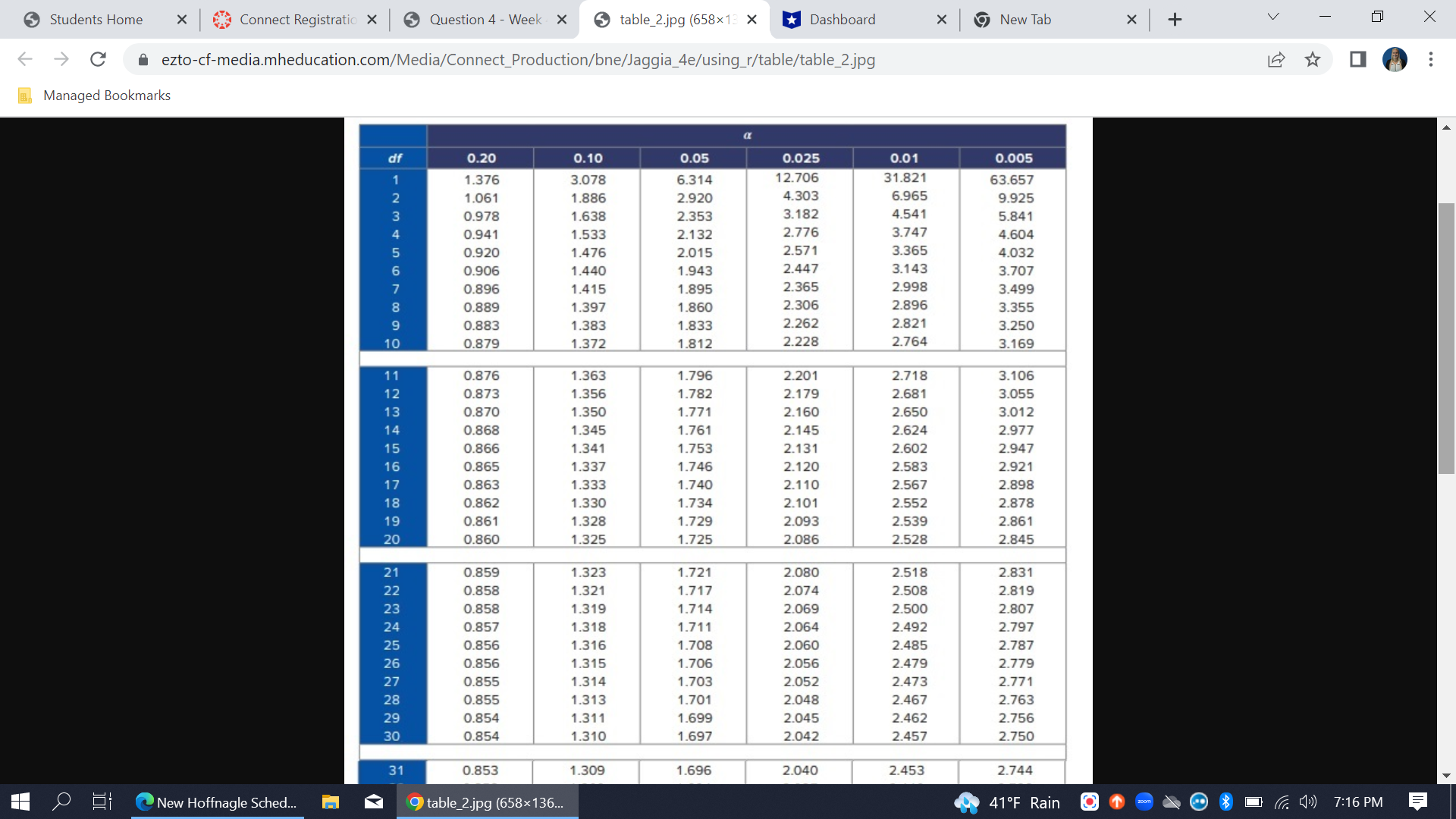Open the tab search dropdown
This screenshot has height=819, width=1456.
pos(1273,17)
